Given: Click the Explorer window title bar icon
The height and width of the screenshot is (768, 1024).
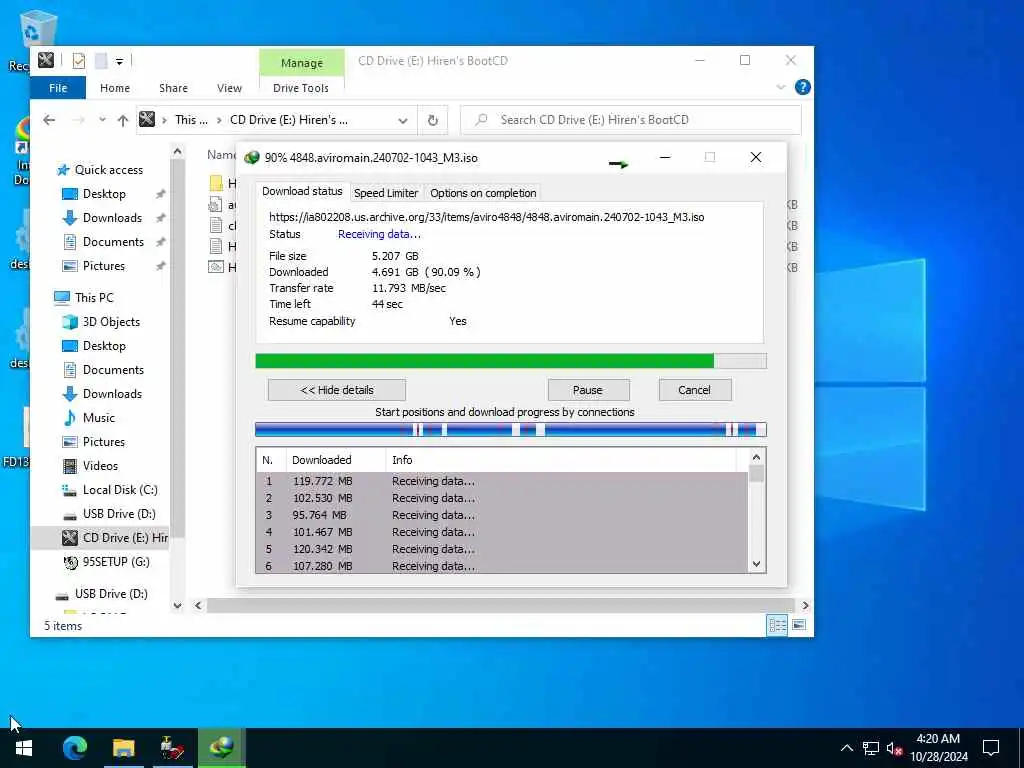Looking at the screenshot, I should tap(46, 61).
